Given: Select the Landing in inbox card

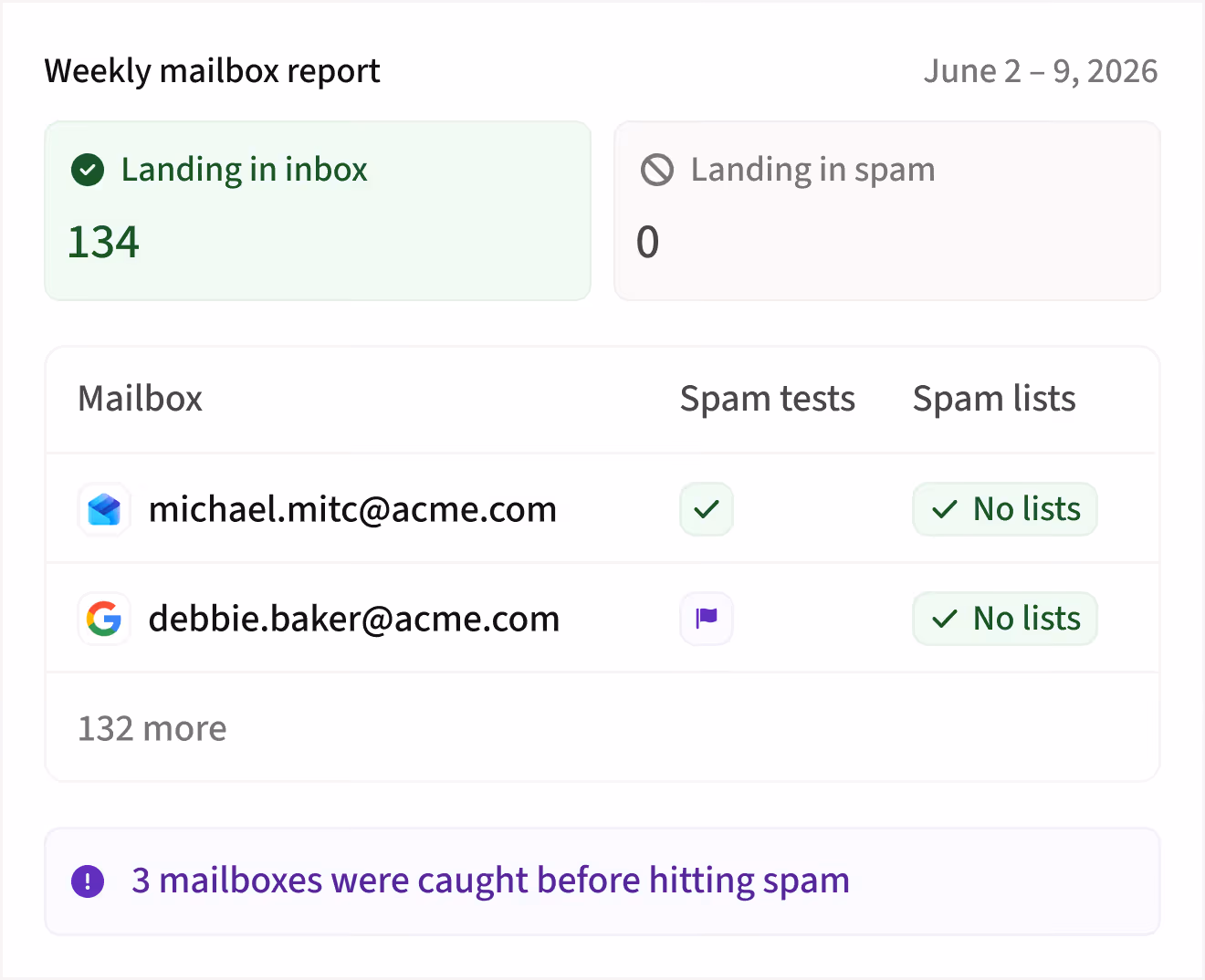Looking at the screenshot, I should pos(318,211).
